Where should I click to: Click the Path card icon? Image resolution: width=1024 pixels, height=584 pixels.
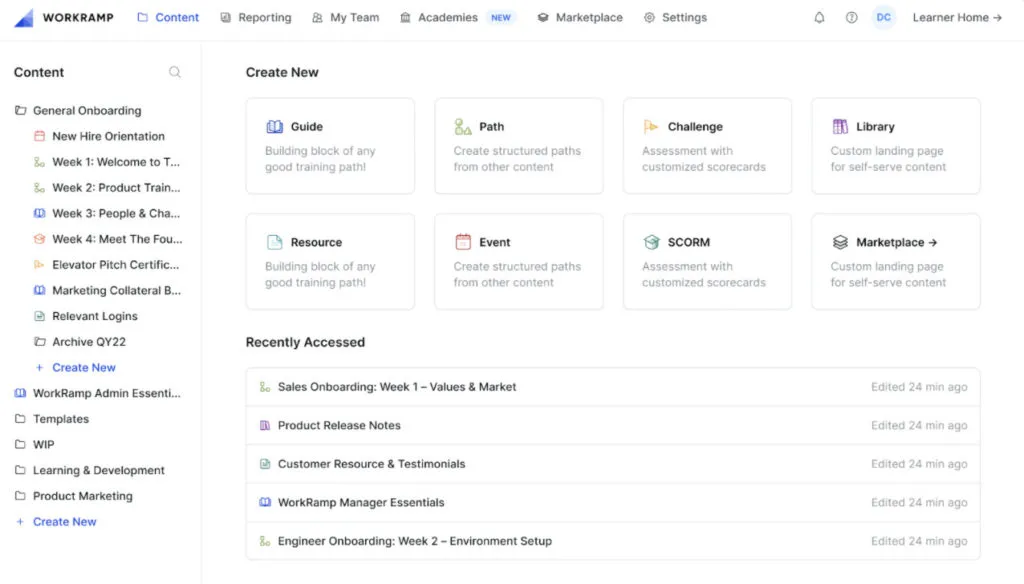463,127
